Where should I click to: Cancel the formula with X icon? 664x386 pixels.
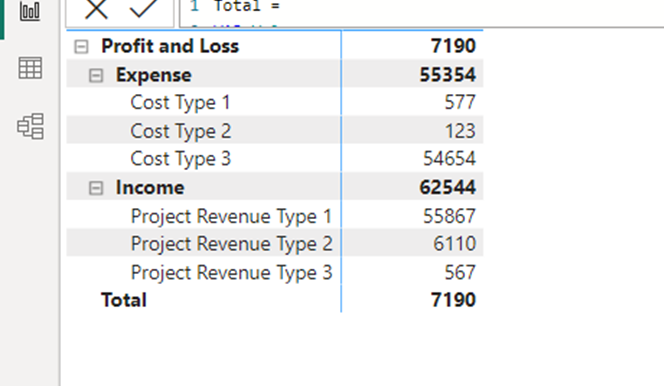click(96, 8)
